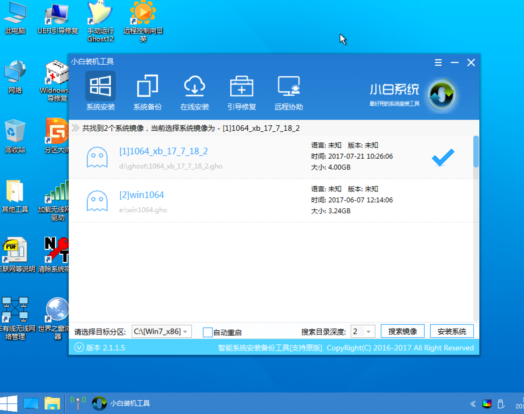Open 回收站 desktop icon

(x=15, y=136)
